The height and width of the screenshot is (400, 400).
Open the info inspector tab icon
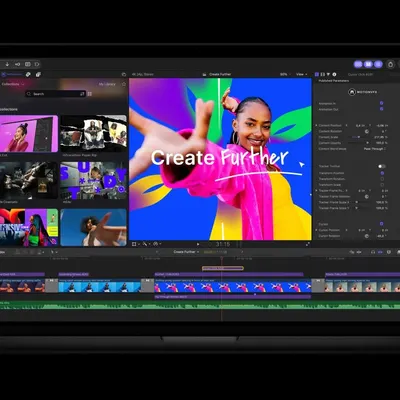[334, 74]
